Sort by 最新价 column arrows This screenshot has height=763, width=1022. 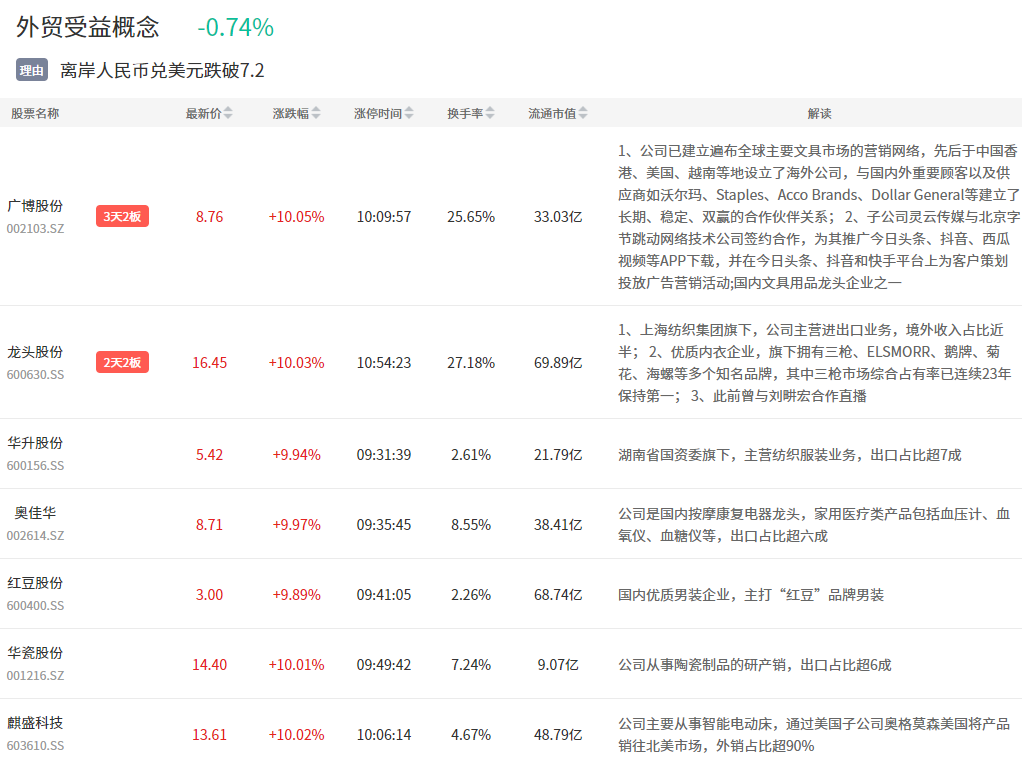(227, 113)
